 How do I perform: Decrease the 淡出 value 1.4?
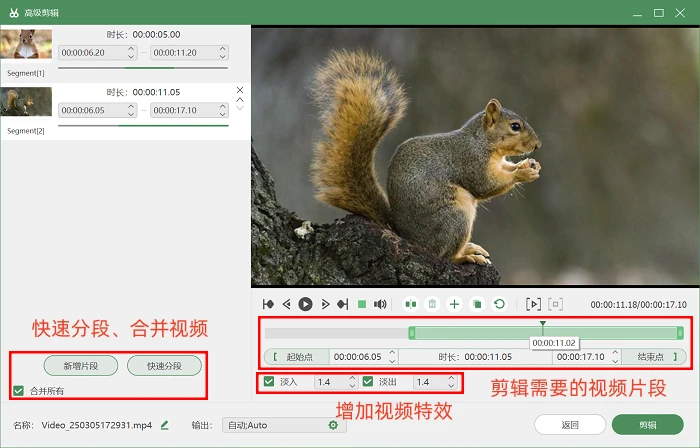tap(451, 386)
